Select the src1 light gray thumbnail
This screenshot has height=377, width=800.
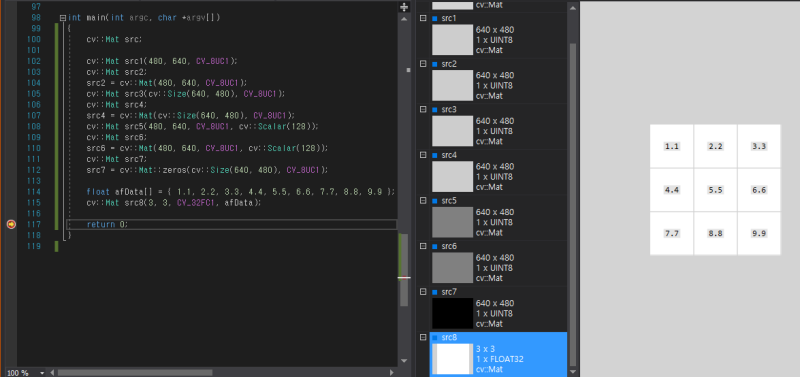(453, 40)
